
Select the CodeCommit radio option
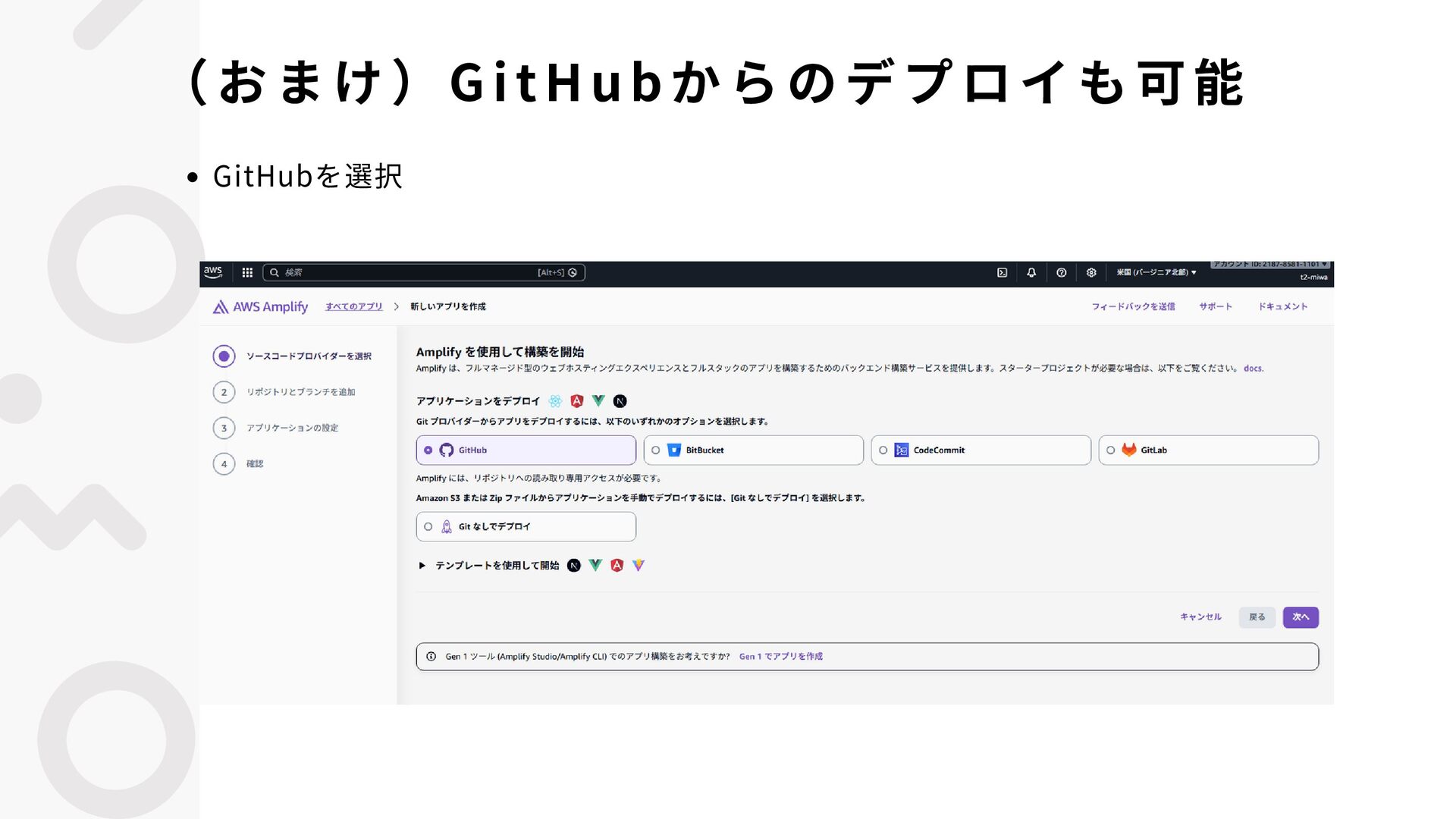click(883, 450)
